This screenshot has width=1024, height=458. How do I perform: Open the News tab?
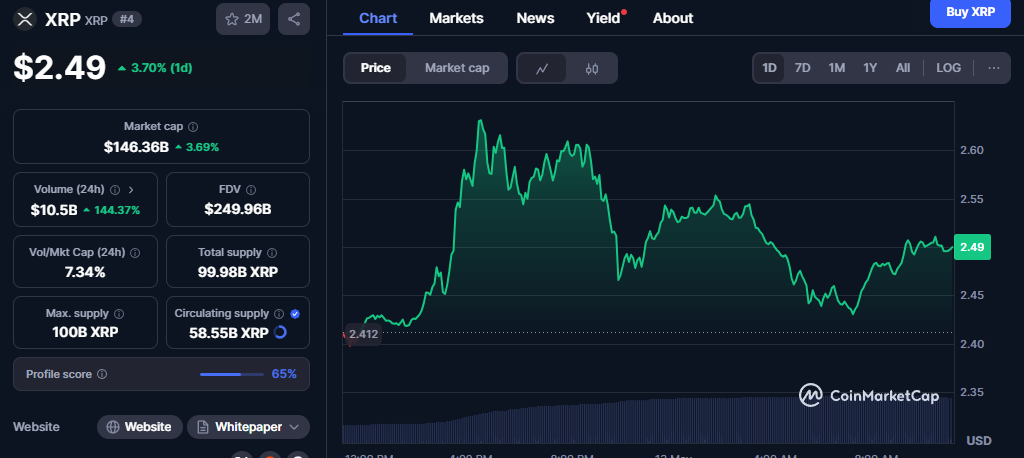pos(535,18)
